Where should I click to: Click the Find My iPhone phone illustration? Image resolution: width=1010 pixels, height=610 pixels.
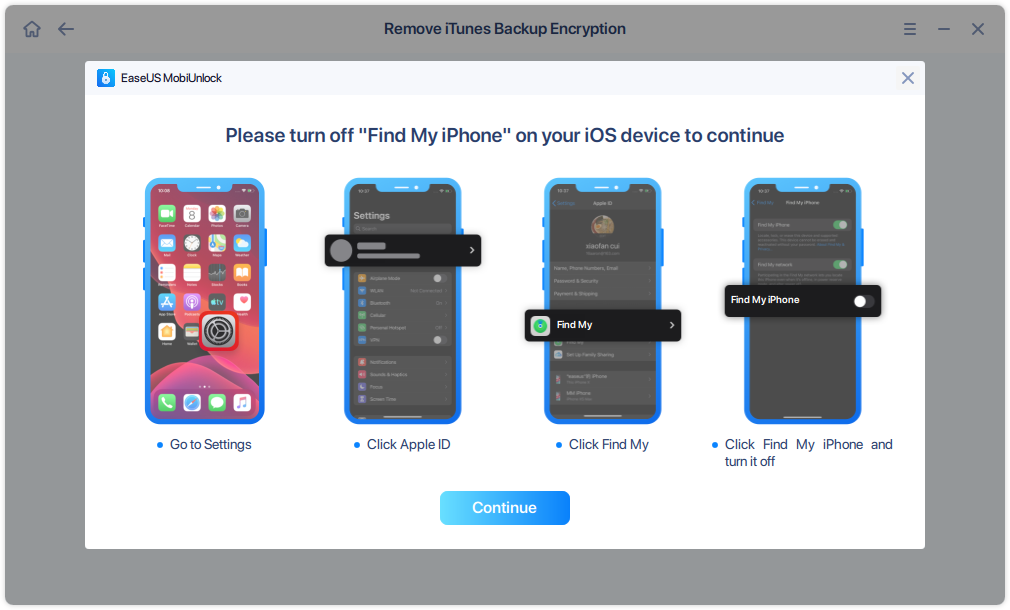803,301
